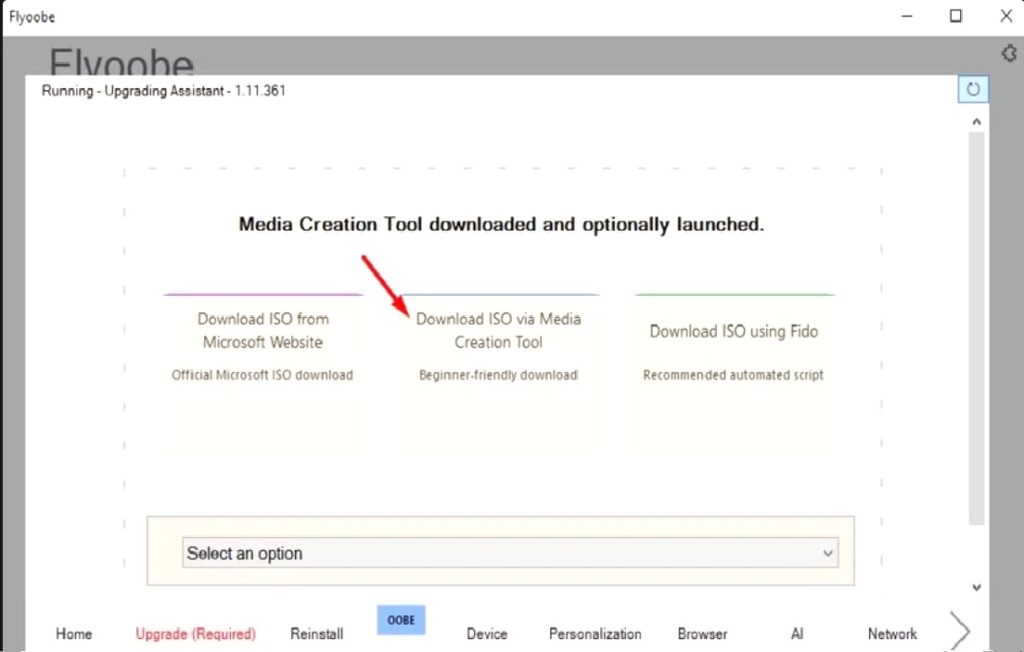Expand the "Select an option" dropdown
The image size is (1024, 652).
click(x=500, y=553)
